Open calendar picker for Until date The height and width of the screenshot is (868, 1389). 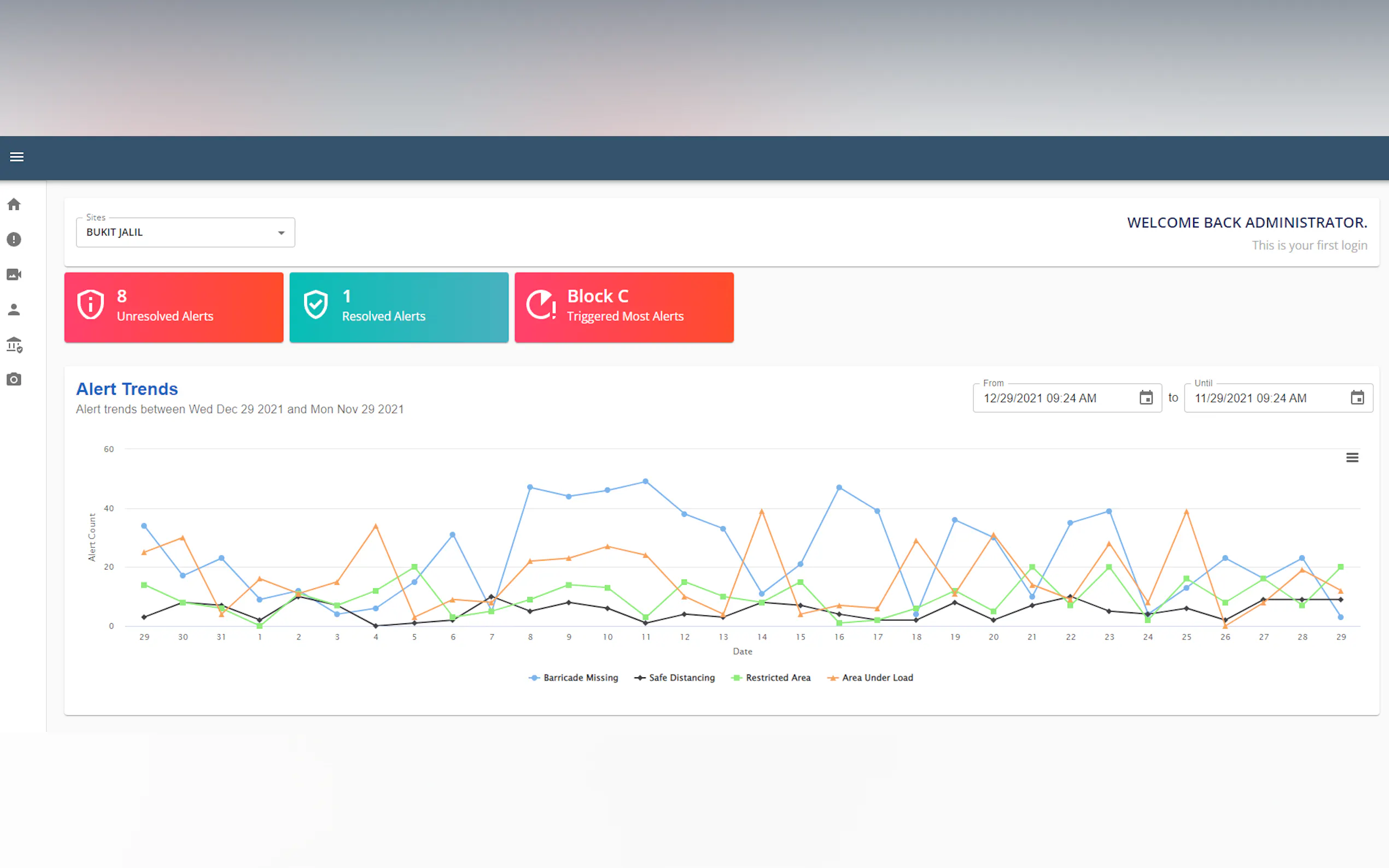tap(1357, 398)
